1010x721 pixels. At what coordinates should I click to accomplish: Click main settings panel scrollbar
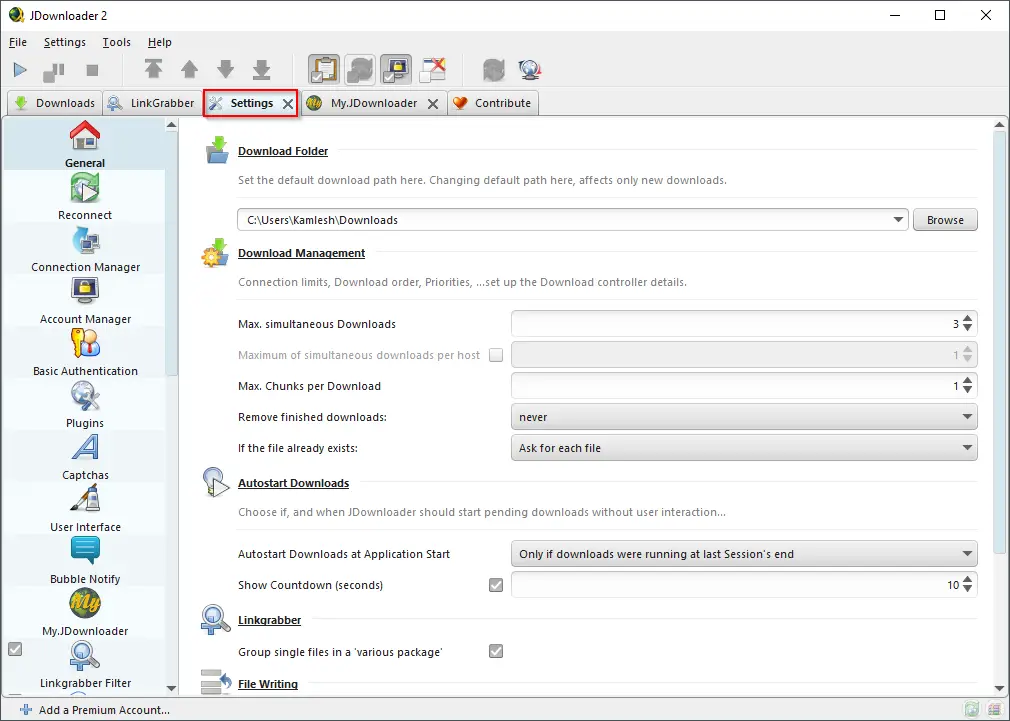[x=999, y=342]
